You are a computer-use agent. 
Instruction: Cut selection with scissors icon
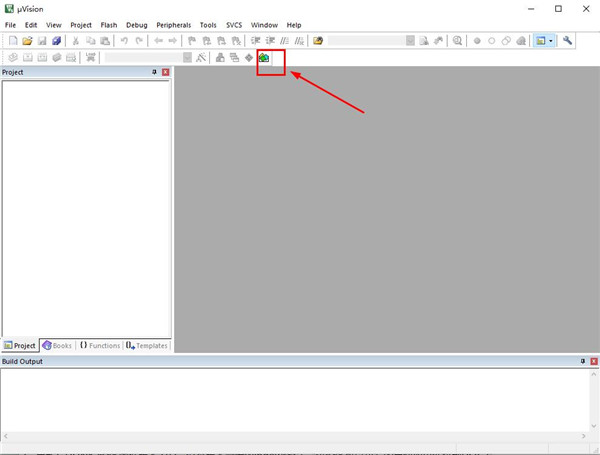[x=76, y=41]
